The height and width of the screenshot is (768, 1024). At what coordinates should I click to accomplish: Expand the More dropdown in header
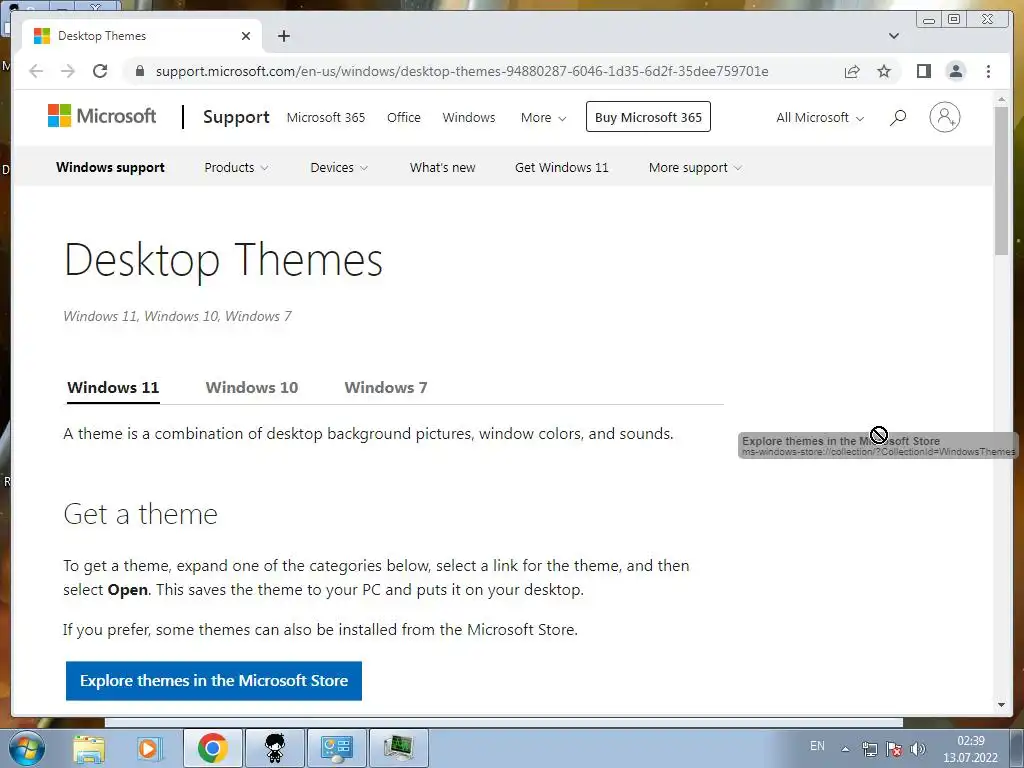point(543,118)
